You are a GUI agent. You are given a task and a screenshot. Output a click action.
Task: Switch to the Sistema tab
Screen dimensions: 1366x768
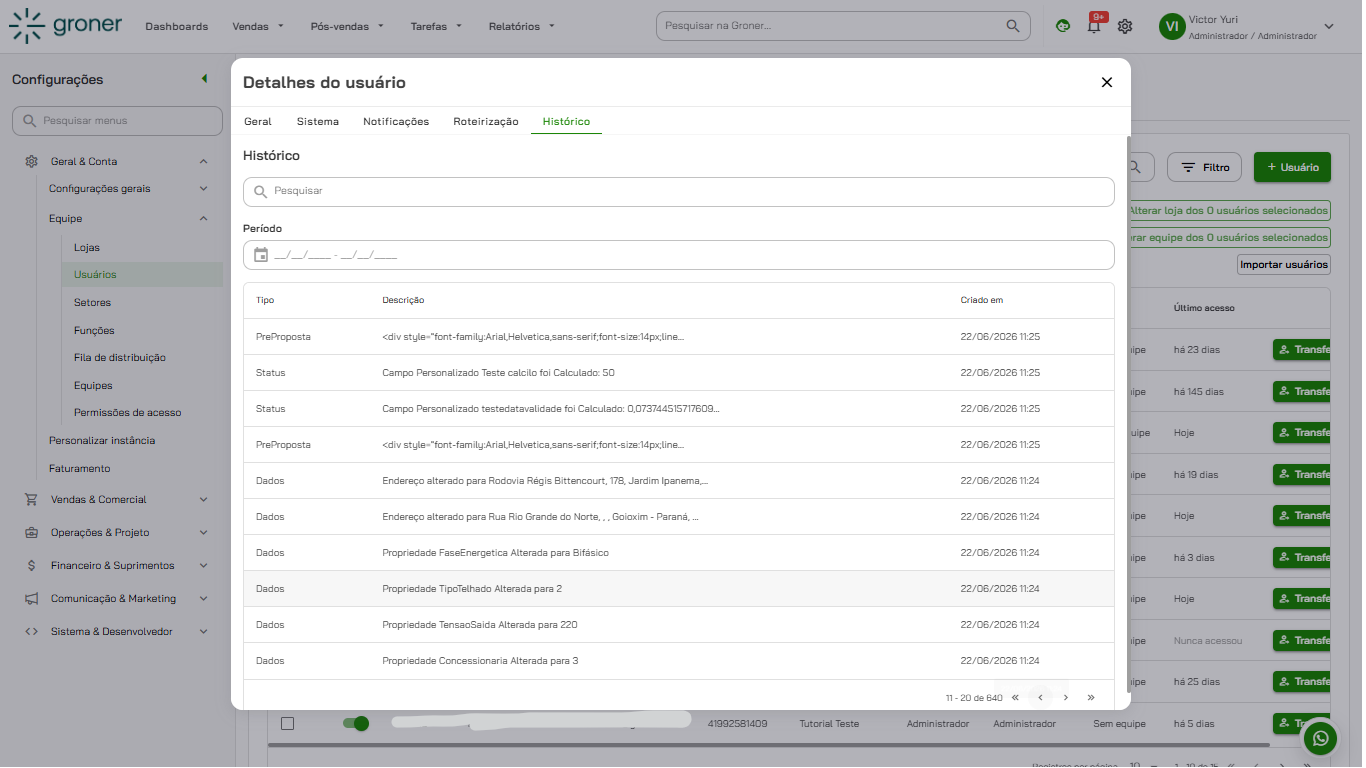click(x=318, y=121)
